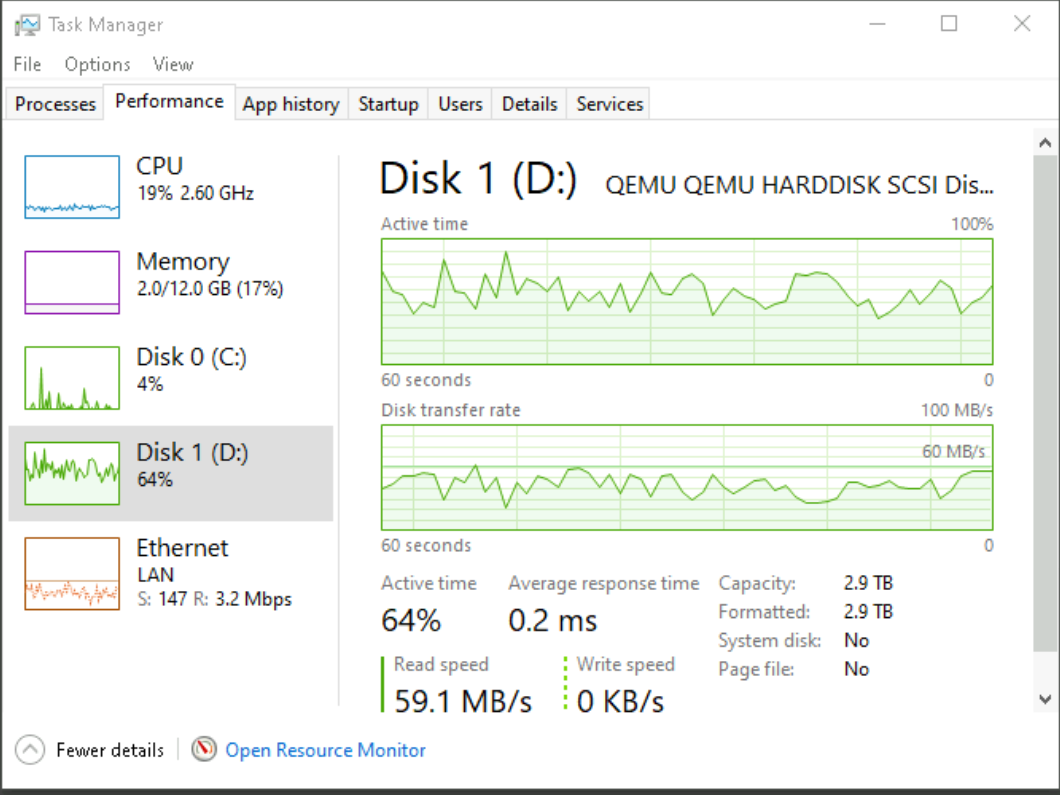
Task: Switch to the Processes tab
Action: point(55,104)
